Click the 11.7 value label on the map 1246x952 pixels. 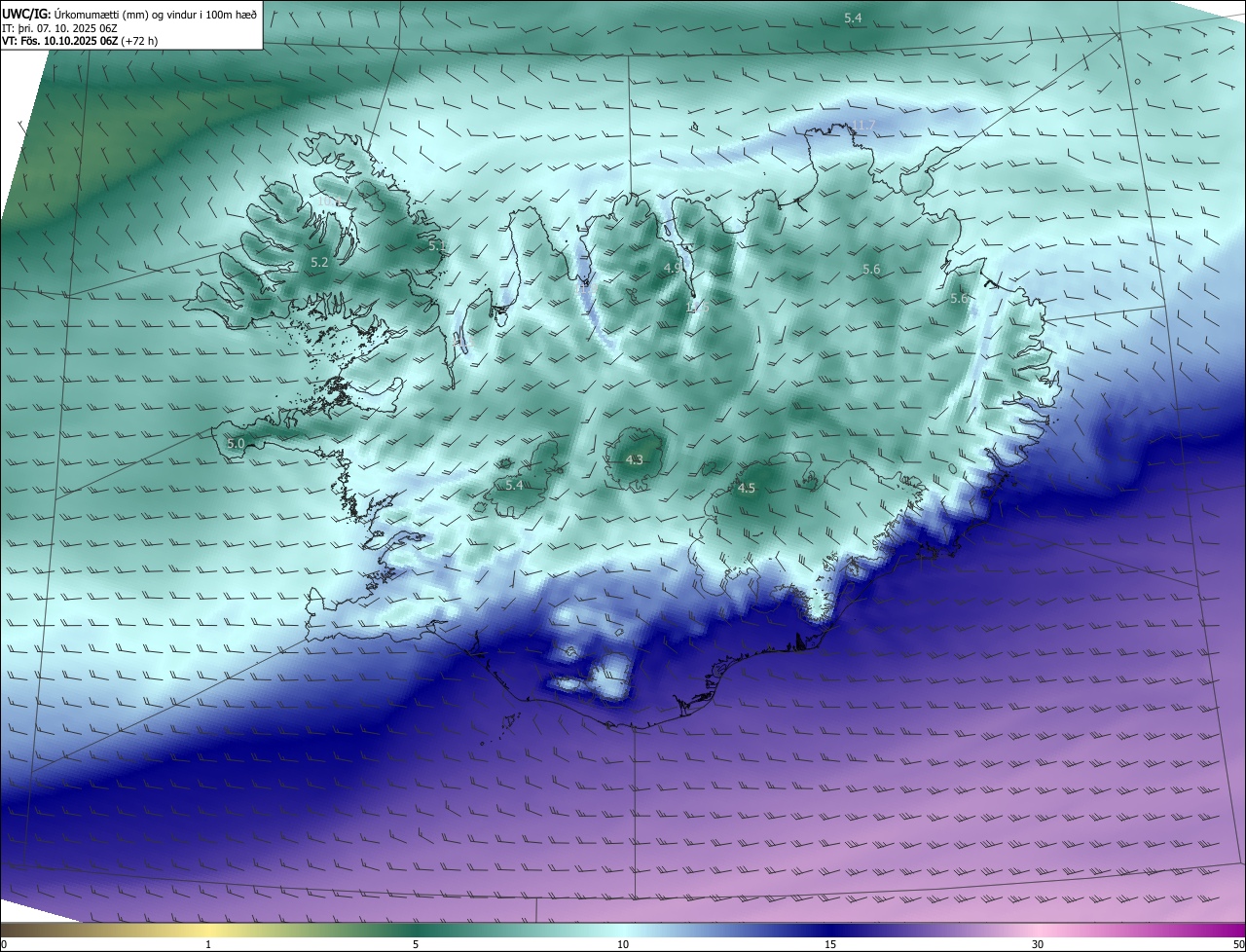863,126
